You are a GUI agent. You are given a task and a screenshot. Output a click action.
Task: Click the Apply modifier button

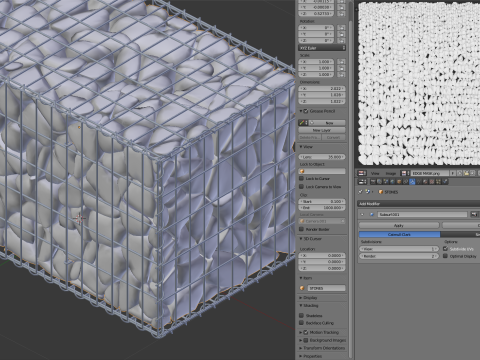point(399,226)
